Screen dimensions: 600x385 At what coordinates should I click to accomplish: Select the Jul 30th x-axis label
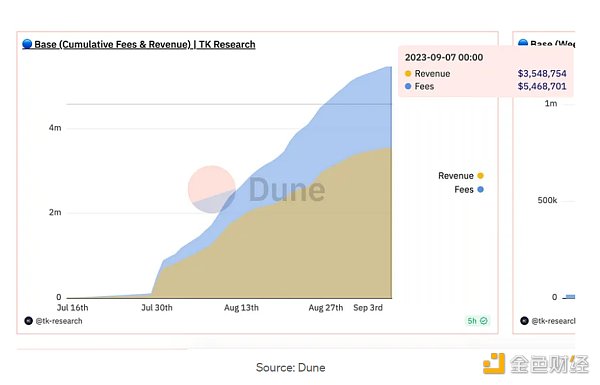point(157,308)
